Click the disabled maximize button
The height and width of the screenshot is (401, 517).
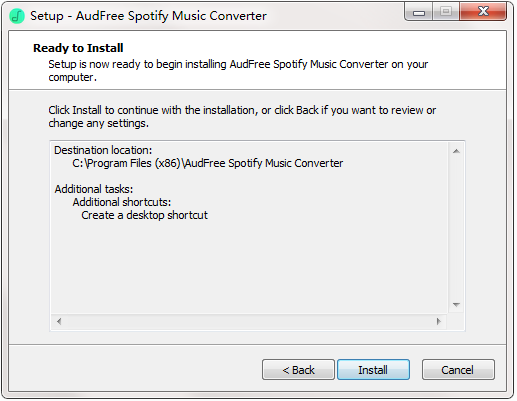click(x=446, y=12)
